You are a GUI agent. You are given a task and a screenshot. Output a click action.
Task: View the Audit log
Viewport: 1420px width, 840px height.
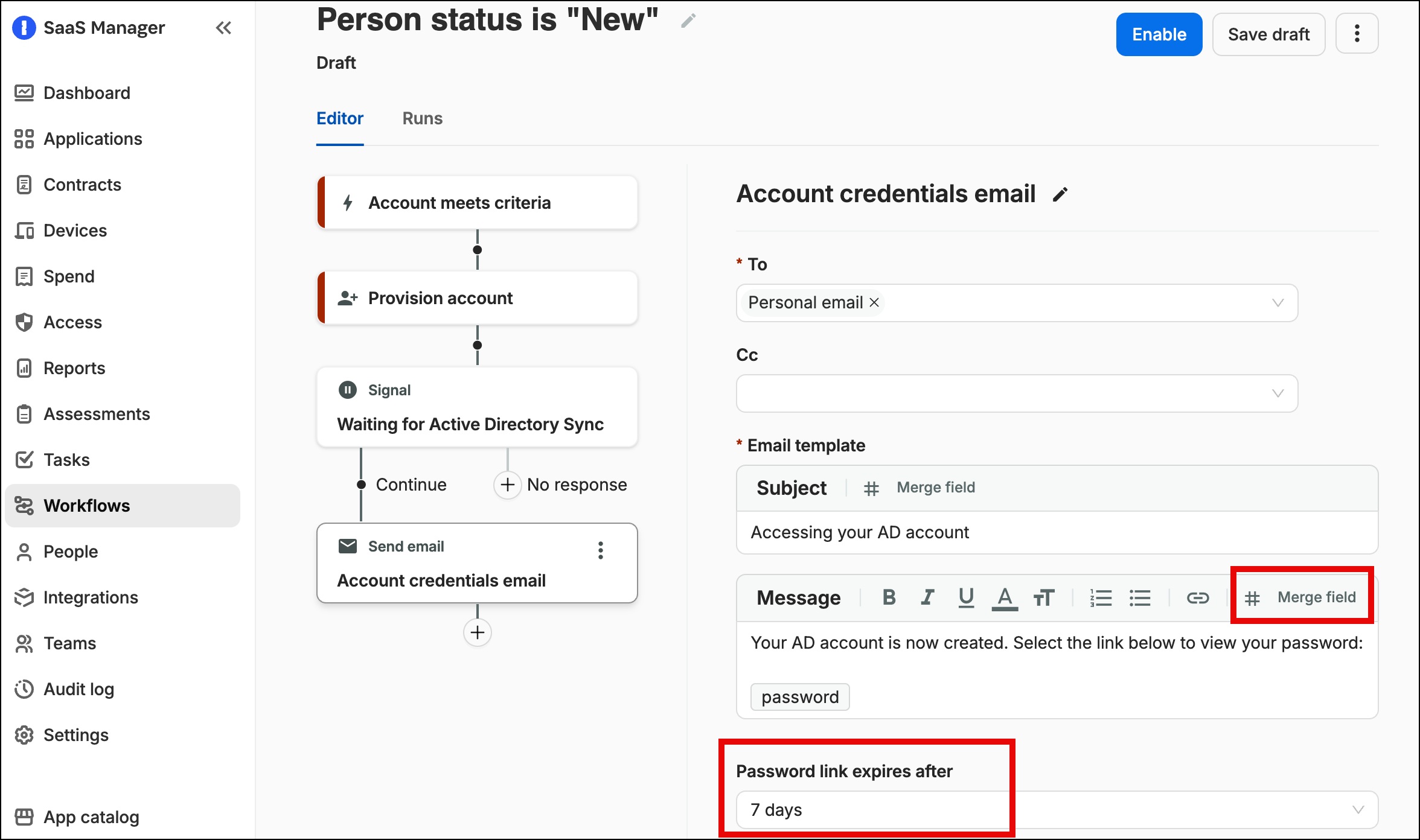click(123, 689)
